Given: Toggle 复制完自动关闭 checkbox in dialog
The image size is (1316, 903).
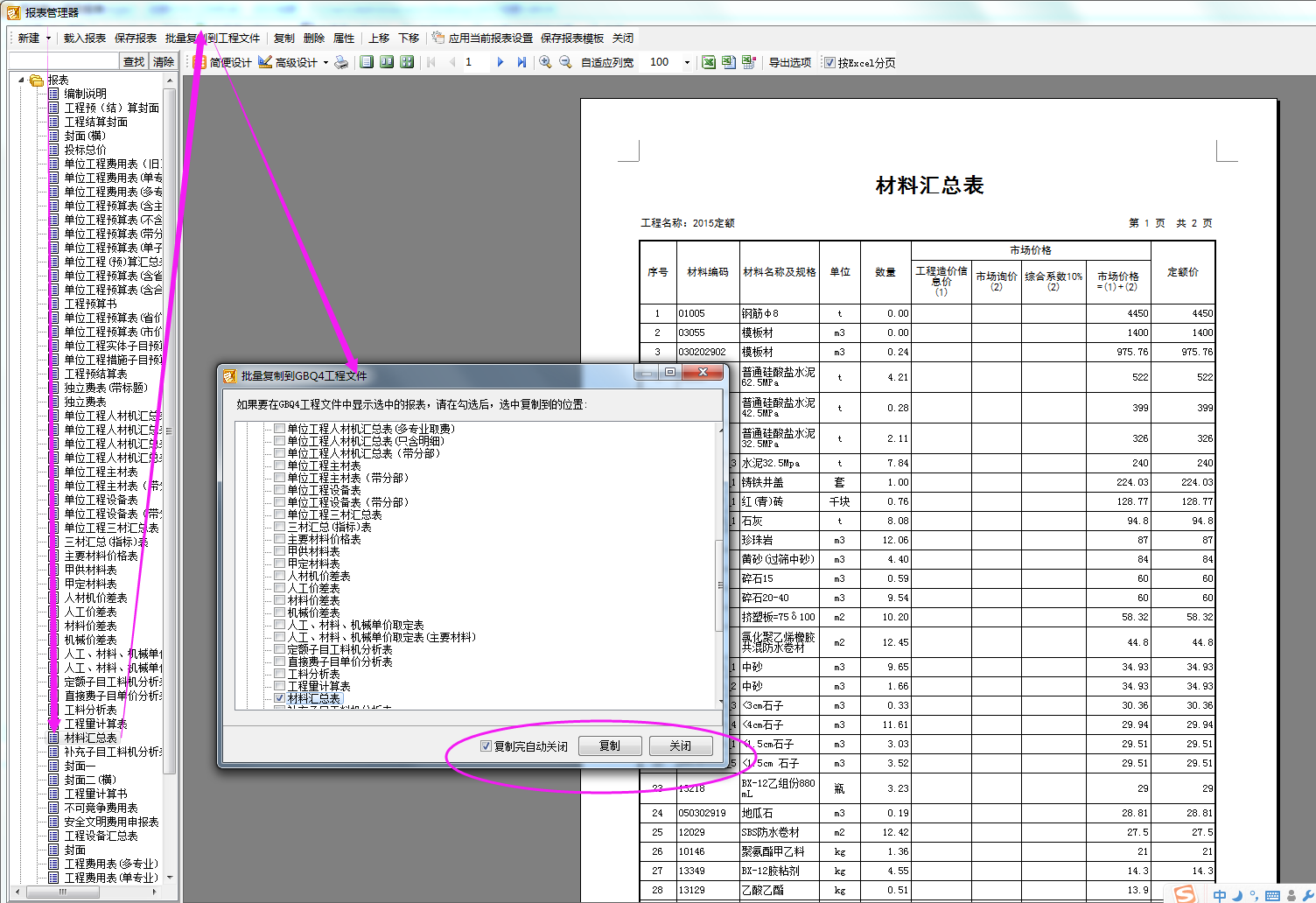Looking at the screenshot, I should 486,746.
